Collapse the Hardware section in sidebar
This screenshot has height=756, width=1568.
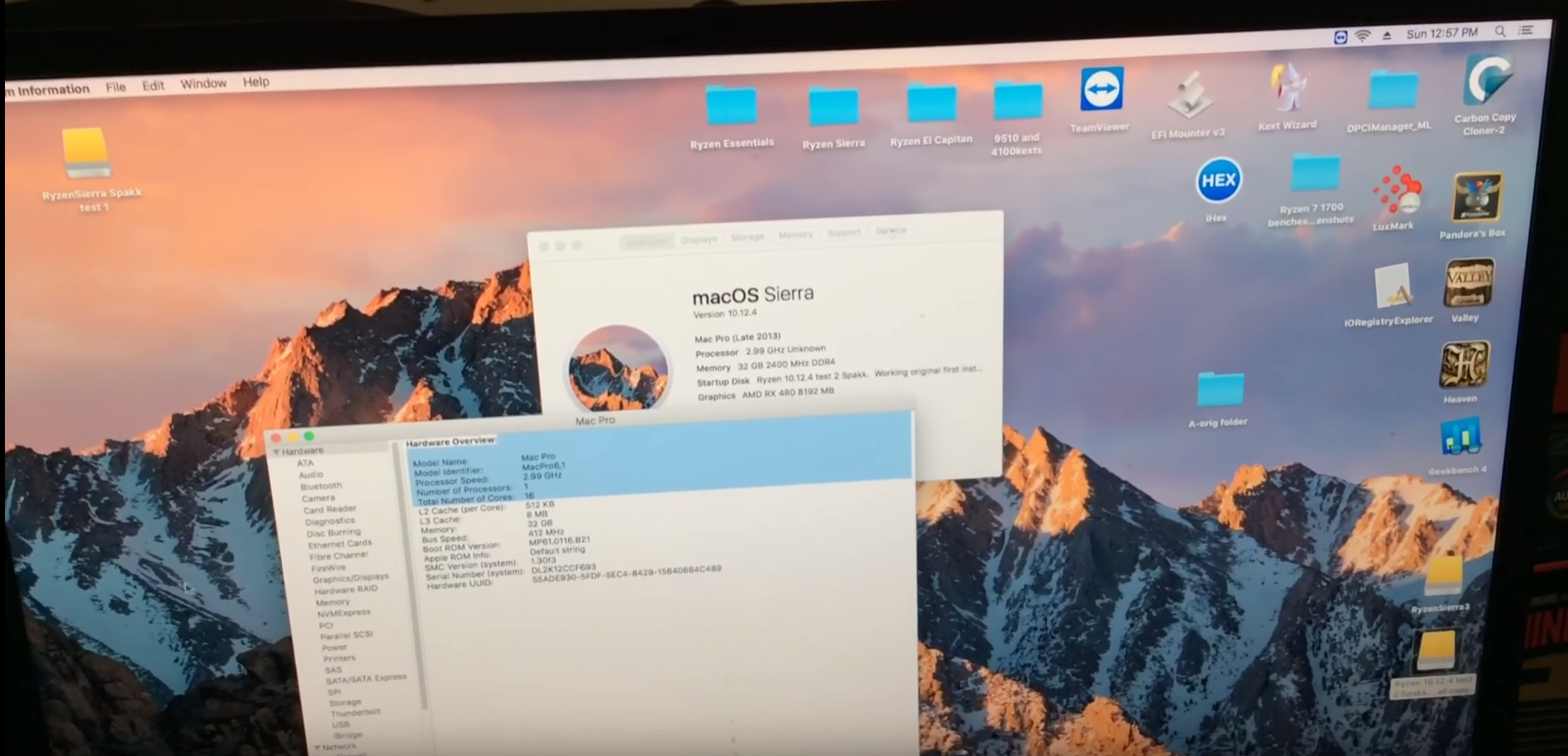point(277,453)
